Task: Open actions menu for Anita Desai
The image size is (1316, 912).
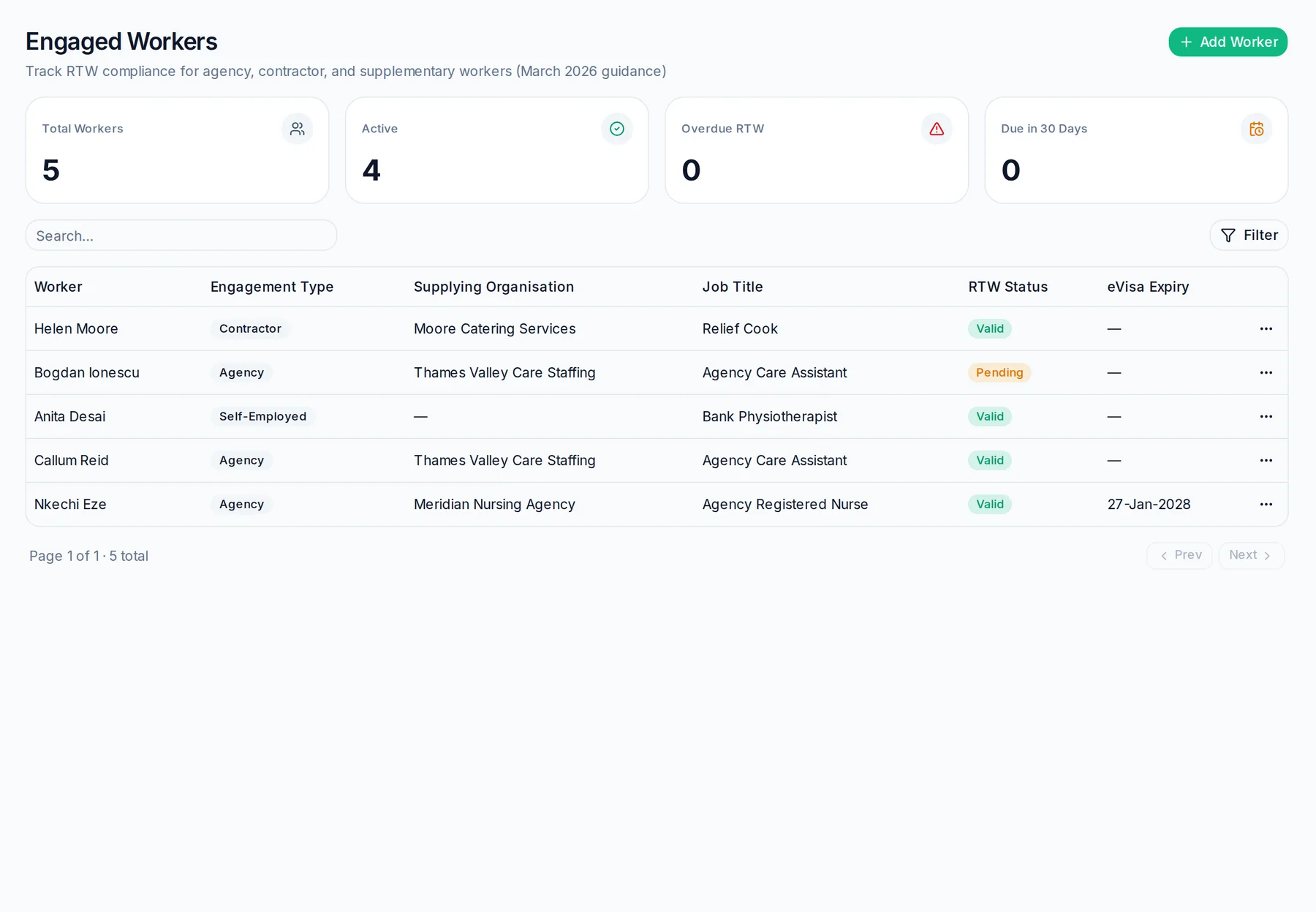Action: tap(1266, 416)
